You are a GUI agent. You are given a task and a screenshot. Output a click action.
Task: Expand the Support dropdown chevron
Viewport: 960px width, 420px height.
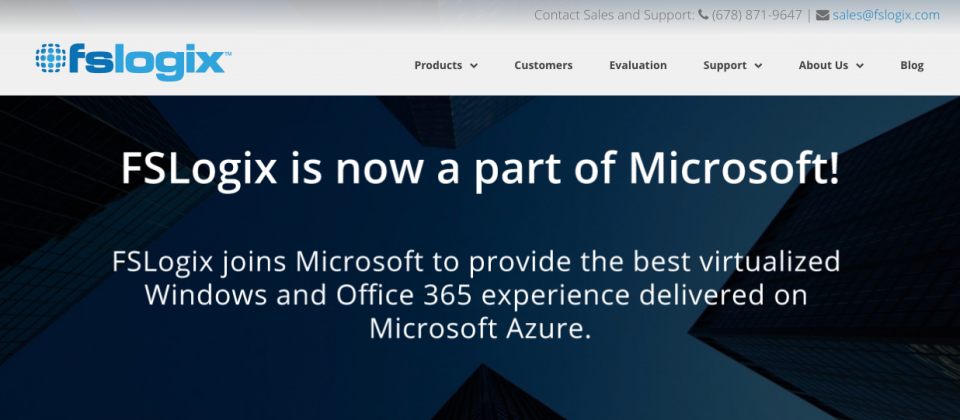tap(758, 66)
